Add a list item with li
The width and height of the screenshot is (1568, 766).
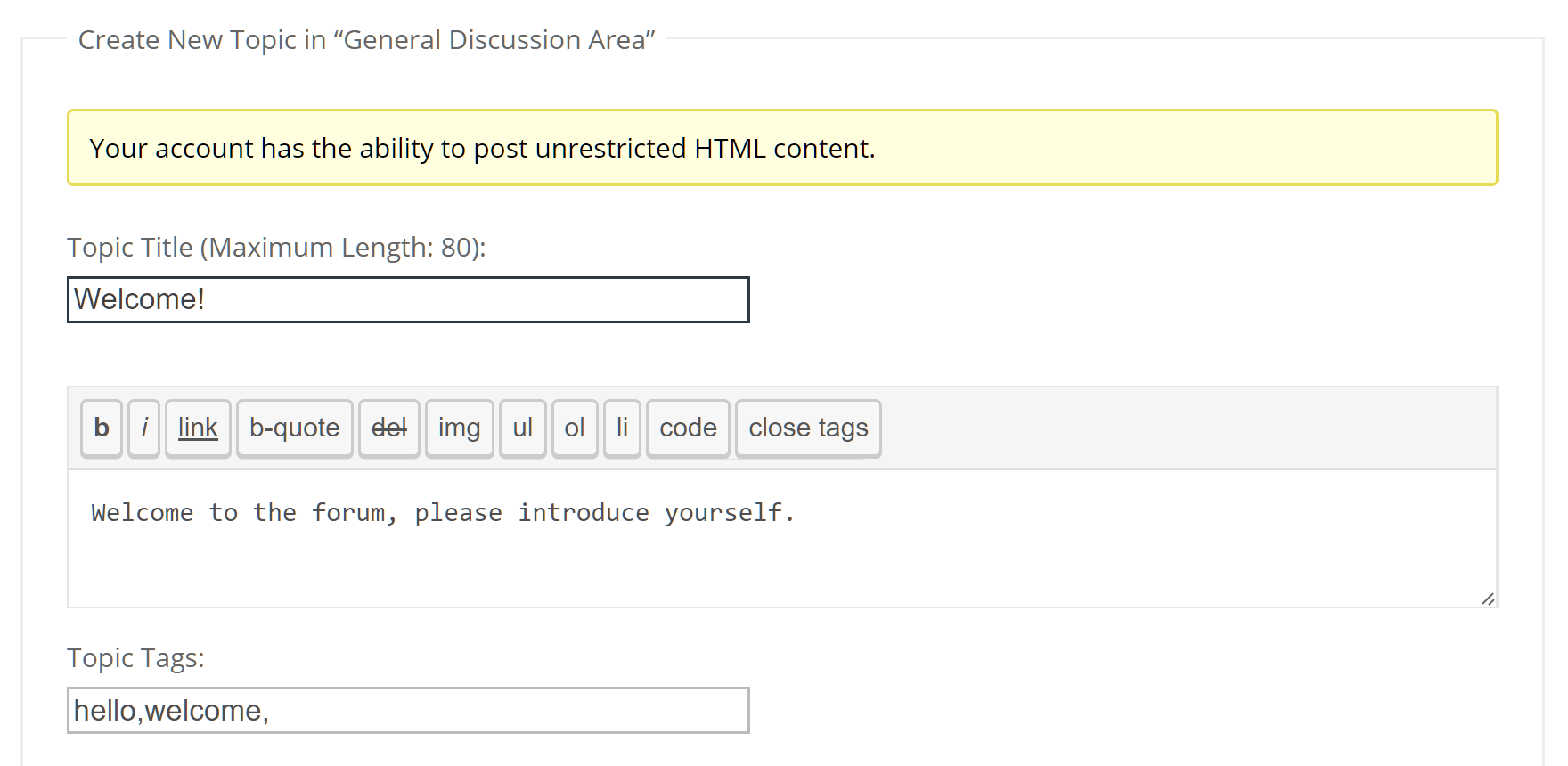(x=622, y=428)
